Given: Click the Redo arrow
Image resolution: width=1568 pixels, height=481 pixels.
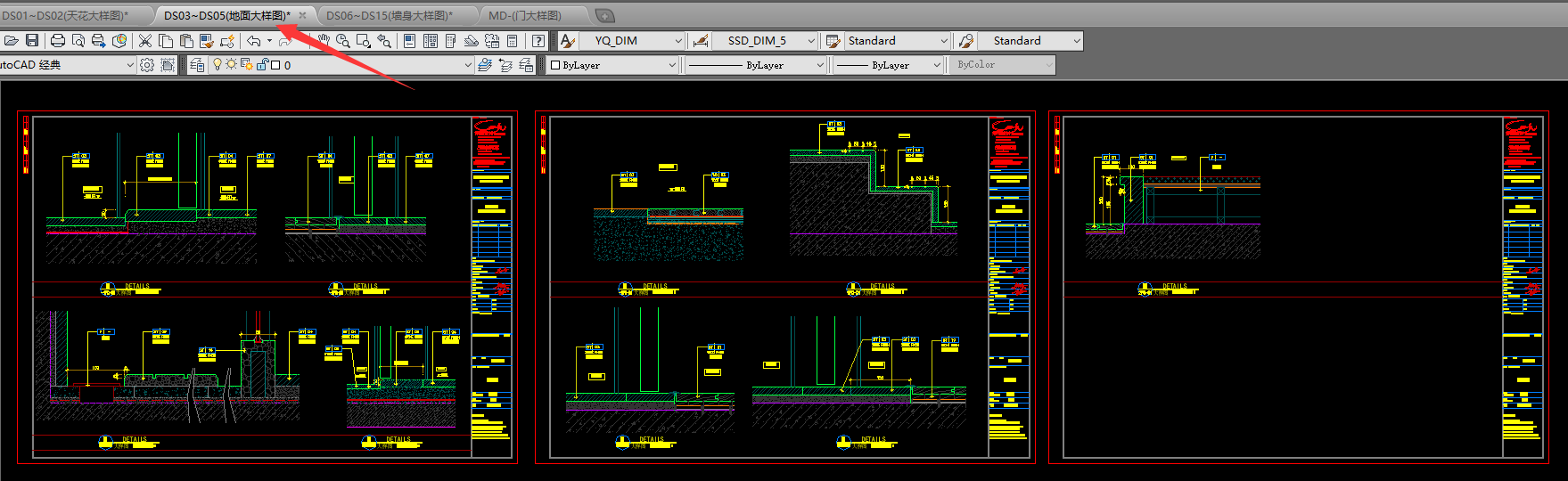Looking at the screenshot, I should (285, 41).
